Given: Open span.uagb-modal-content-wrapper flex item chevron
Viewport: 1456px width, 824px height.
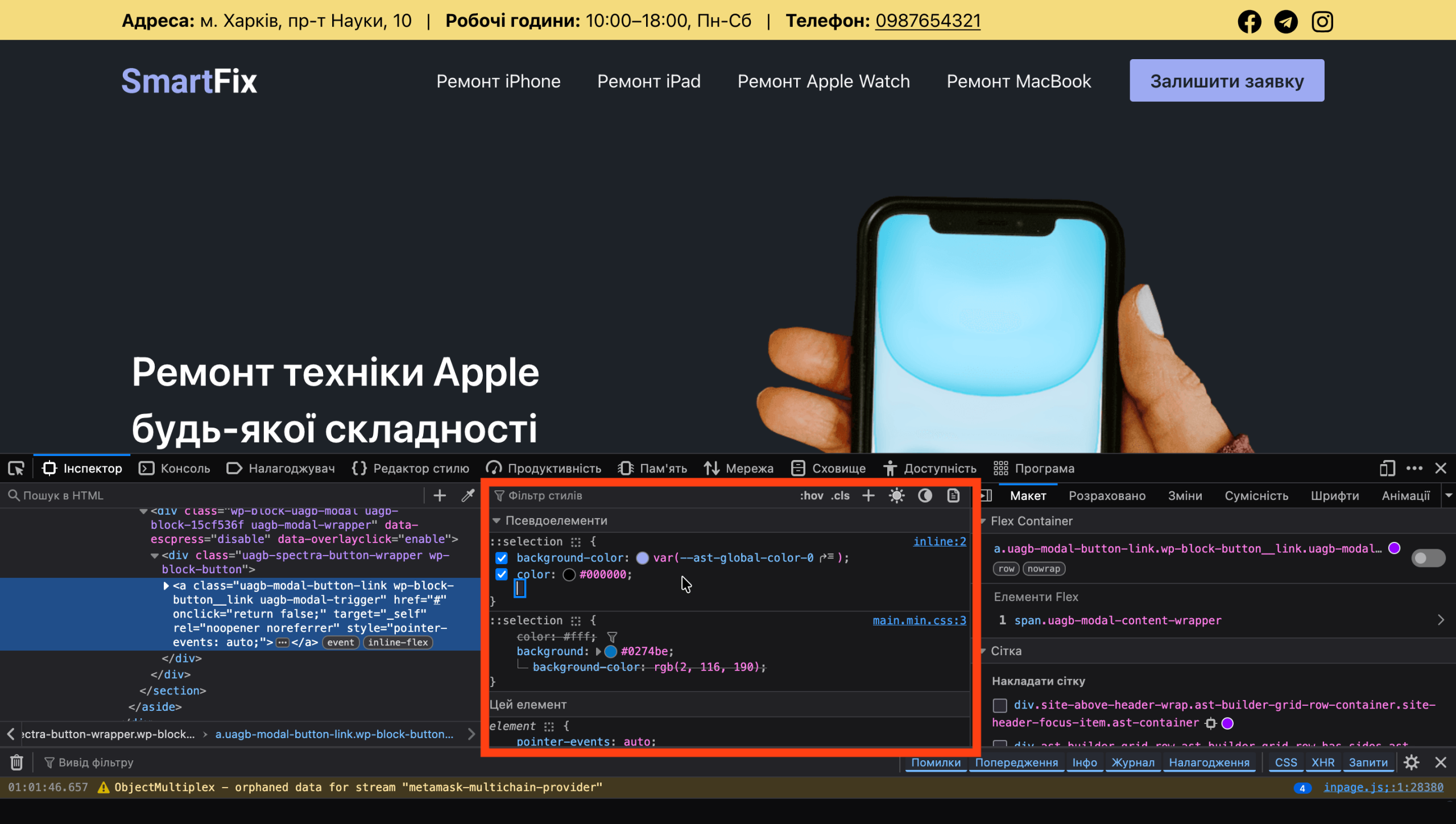Looking at the screenshot, I should 1440,620.
